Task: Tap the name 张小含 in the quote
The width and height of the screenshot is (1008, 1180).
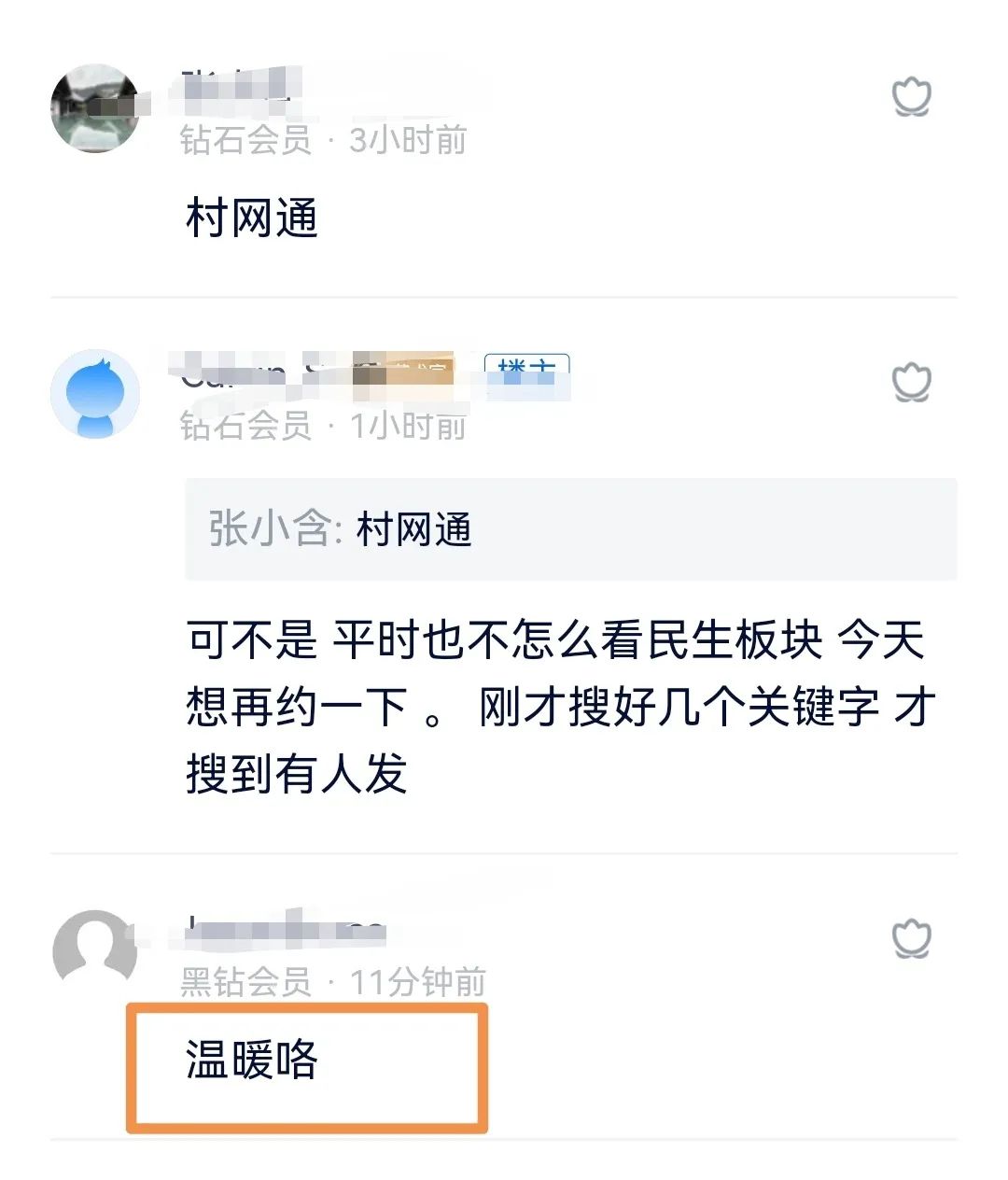Action: coord(268,529)
